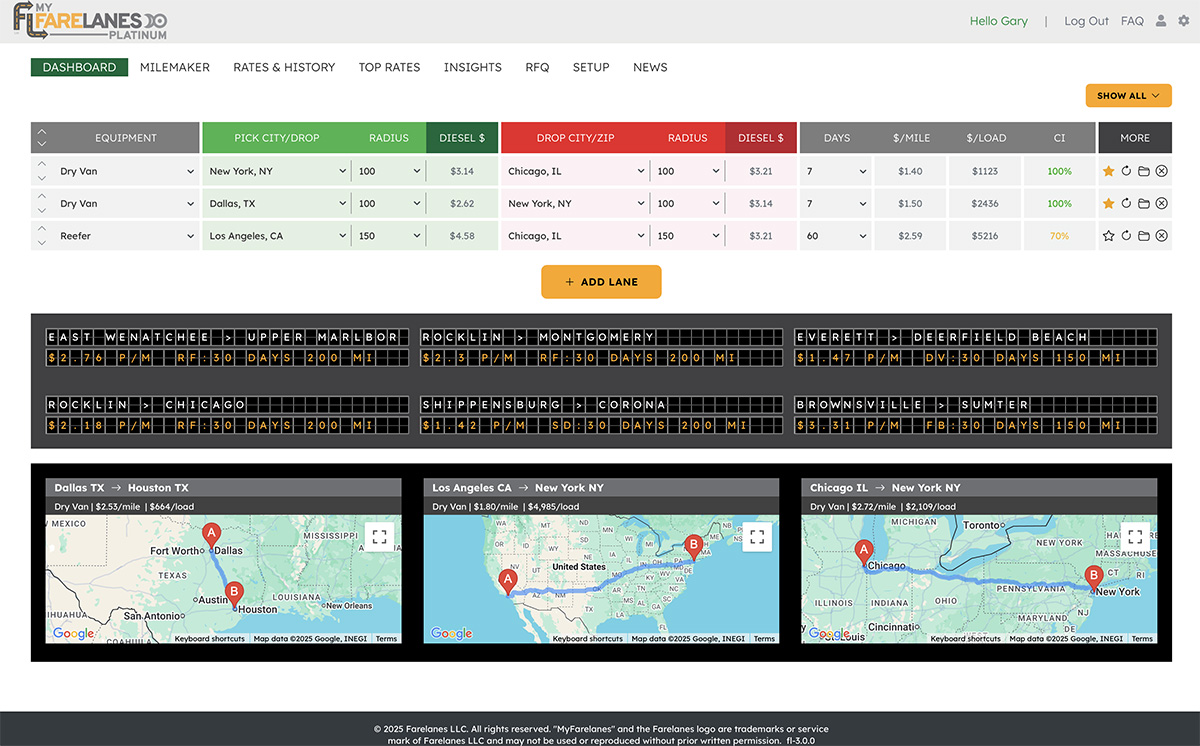The width and height of the screenshot is (1200, 746).
Task: Click the user profile icon
Action: pos(1161,21)
